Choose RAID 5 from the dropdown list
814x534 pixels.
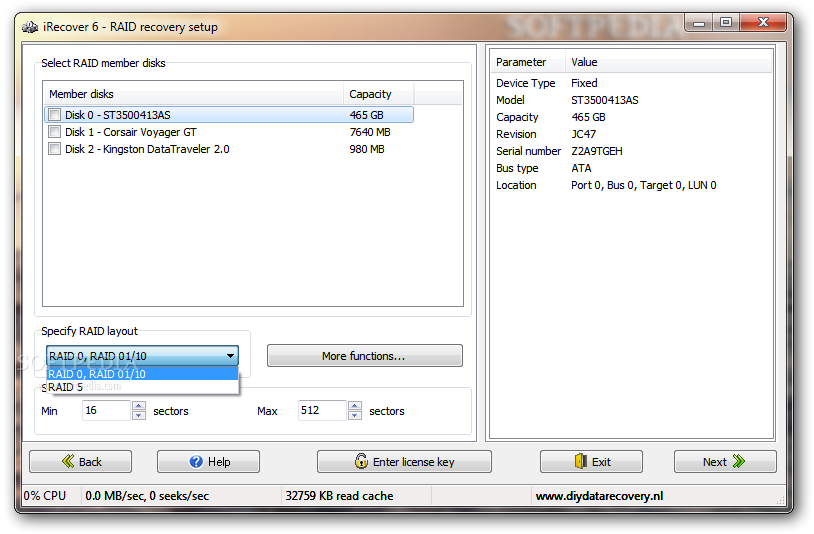(142, 387)
